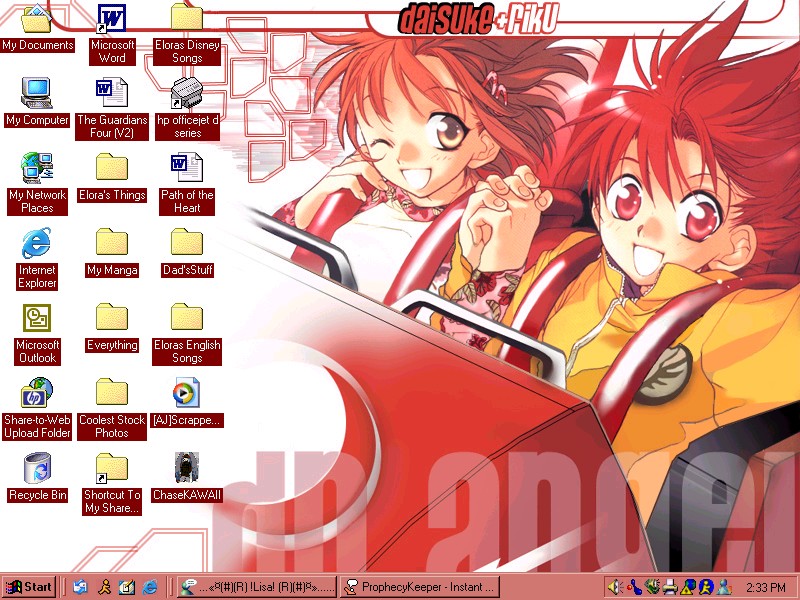This screenshot has width=800, height=600.
Task: Launch AOL Instant Messenger from Quick Launch
Action: click(x=104, y=587)
